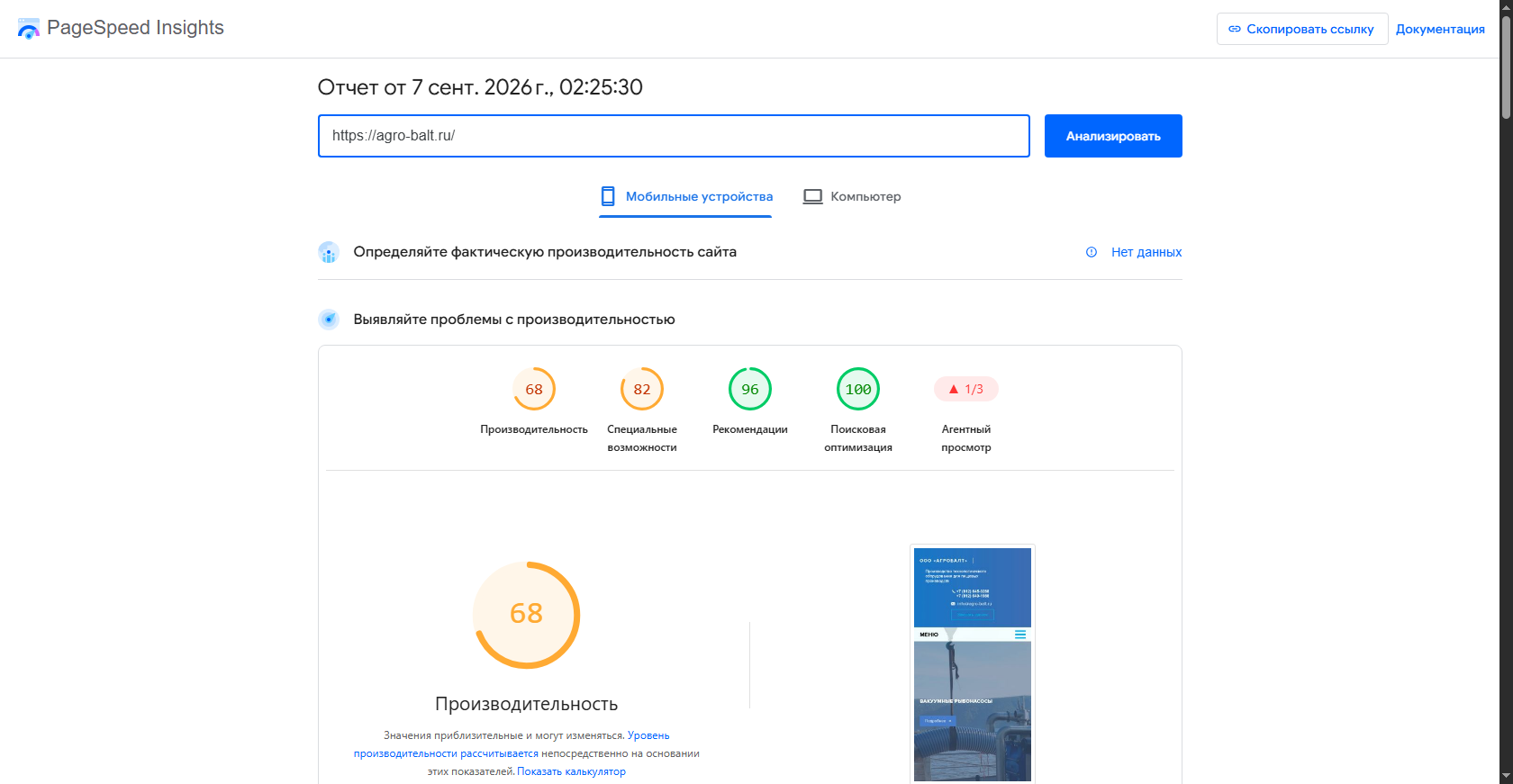Click the vertical scrollbar thumb
The image size is (1513, 784).
[x=1506, y=66]
